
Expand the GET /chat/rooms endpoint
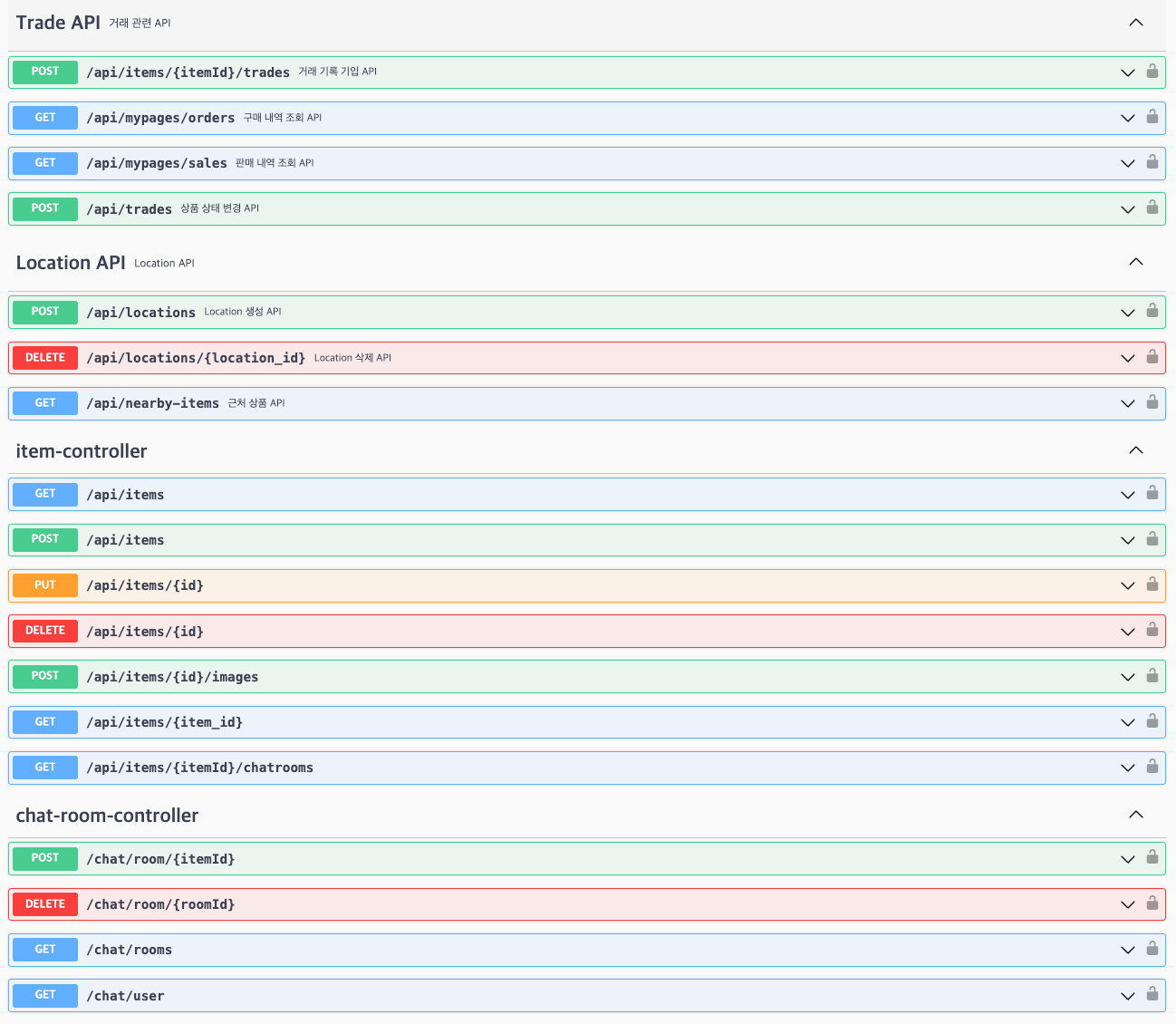[x=1127, y=950]
